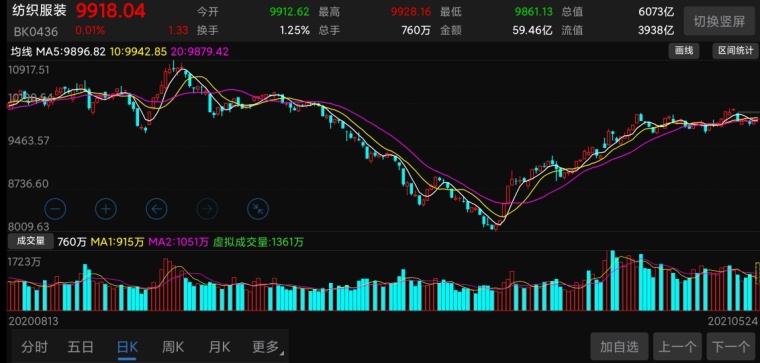Zoom in chart with plus circle icon
Viewport: 760px width, 363px height.
[x=106, y=209]
